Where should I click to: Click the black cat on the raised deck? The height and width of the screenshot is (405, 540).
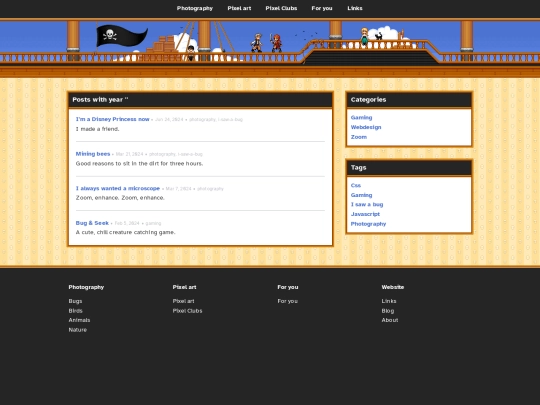[x=378, y=36]
